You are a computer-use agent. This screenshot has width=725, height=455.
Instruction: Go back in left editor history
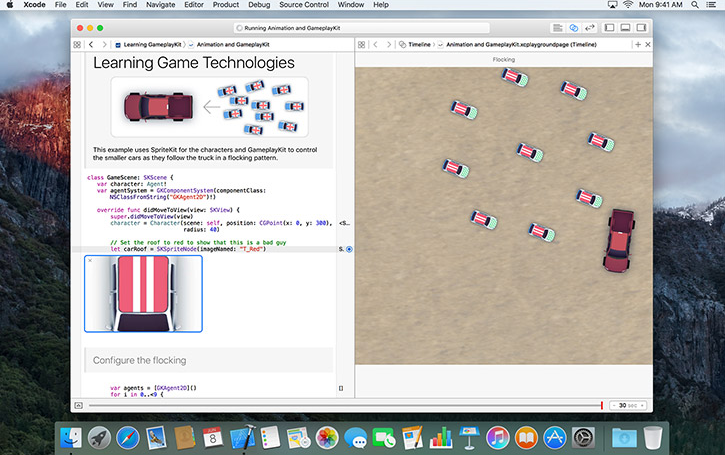pyautogui.click(x=91, y=45)
